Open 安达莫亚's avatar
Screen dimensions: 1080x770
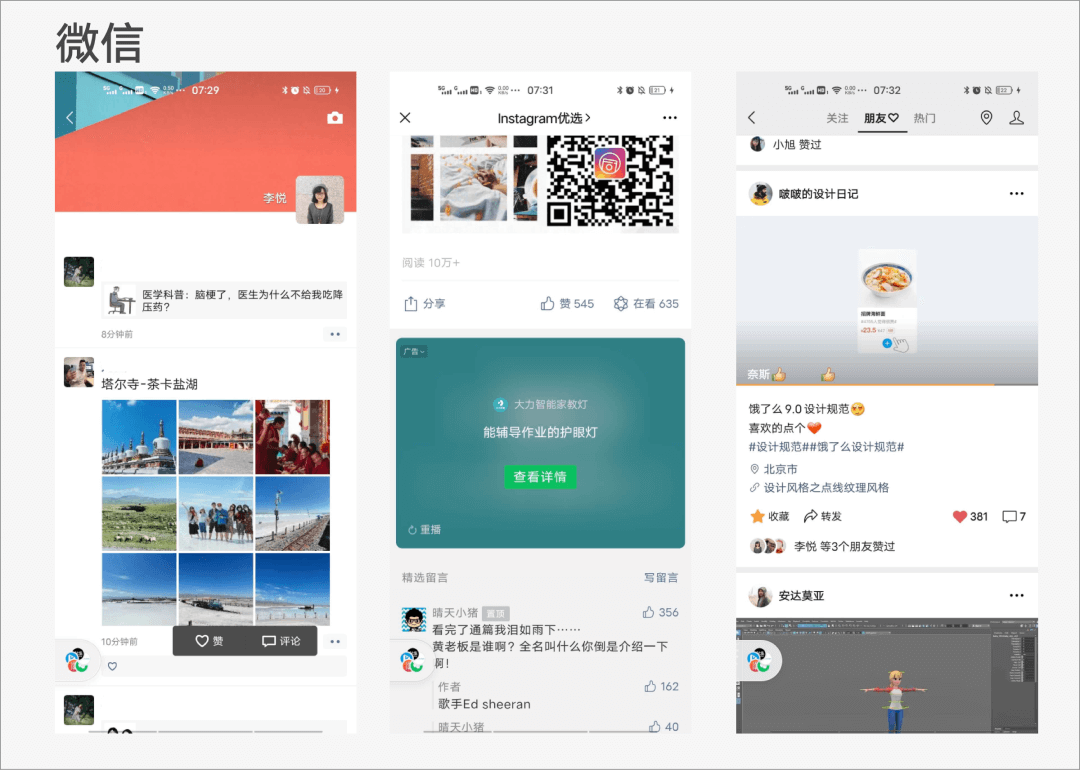point(760,596)
